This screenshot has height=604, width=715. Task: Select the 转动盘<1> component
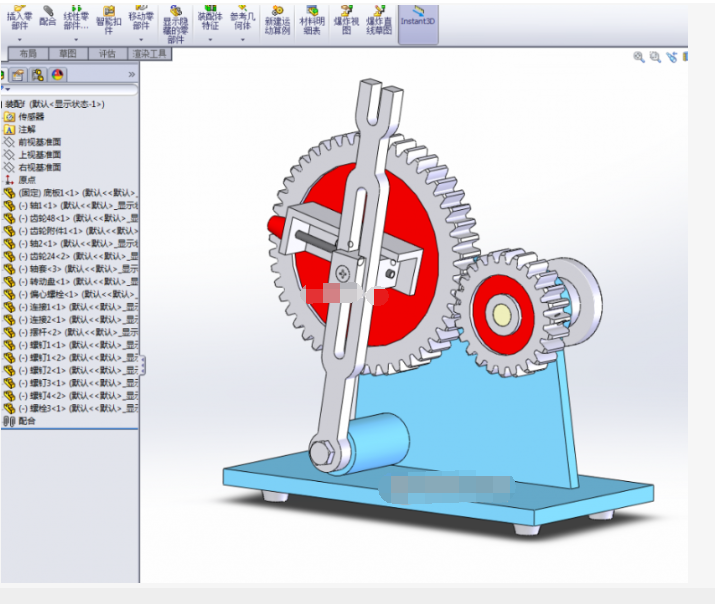point(71,282)
